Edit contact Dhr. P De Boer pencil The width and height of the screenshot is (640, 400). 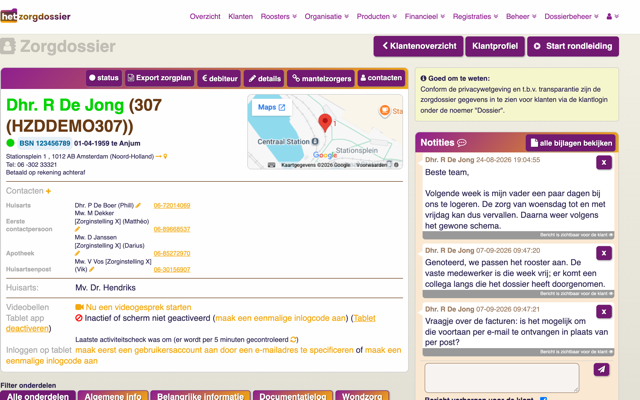coord(138,205)
